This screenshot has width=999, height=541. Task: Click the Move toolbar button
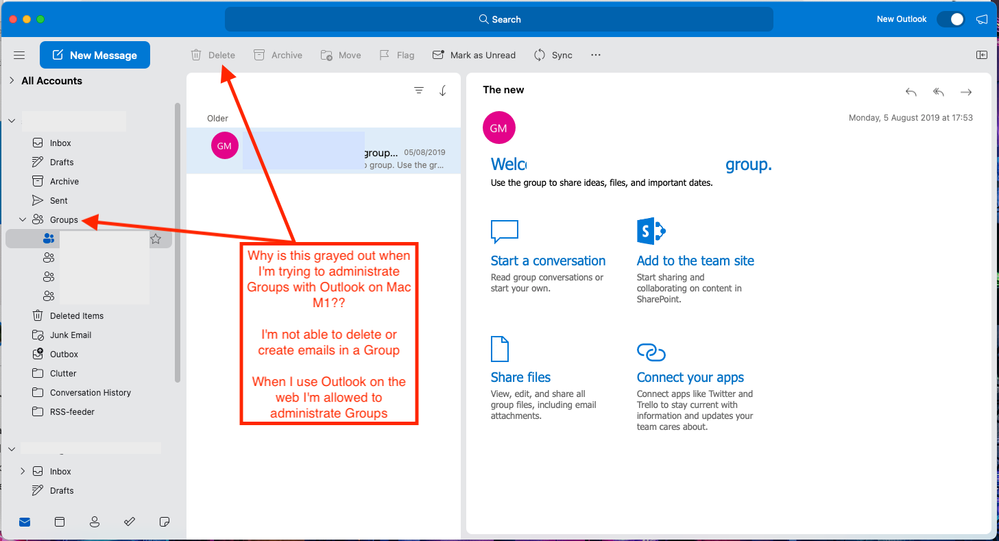point(341,55)
